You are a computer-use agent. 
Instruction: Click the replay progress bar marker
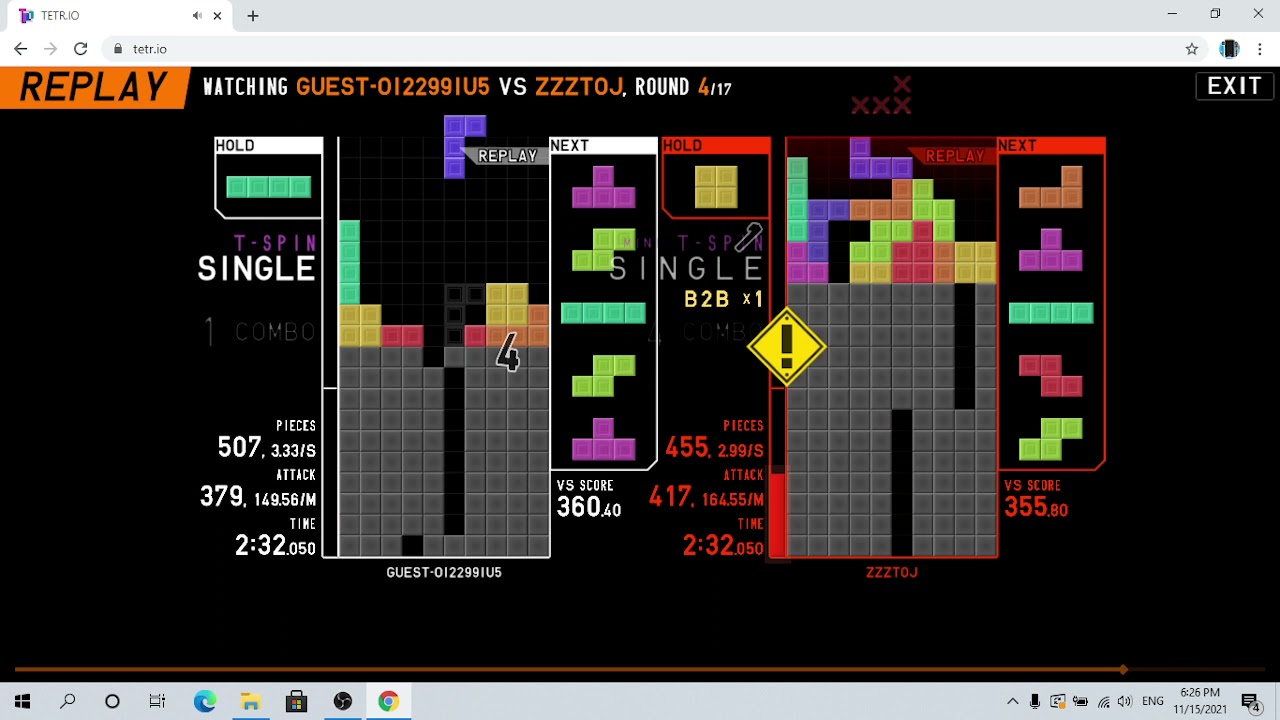1123,669
